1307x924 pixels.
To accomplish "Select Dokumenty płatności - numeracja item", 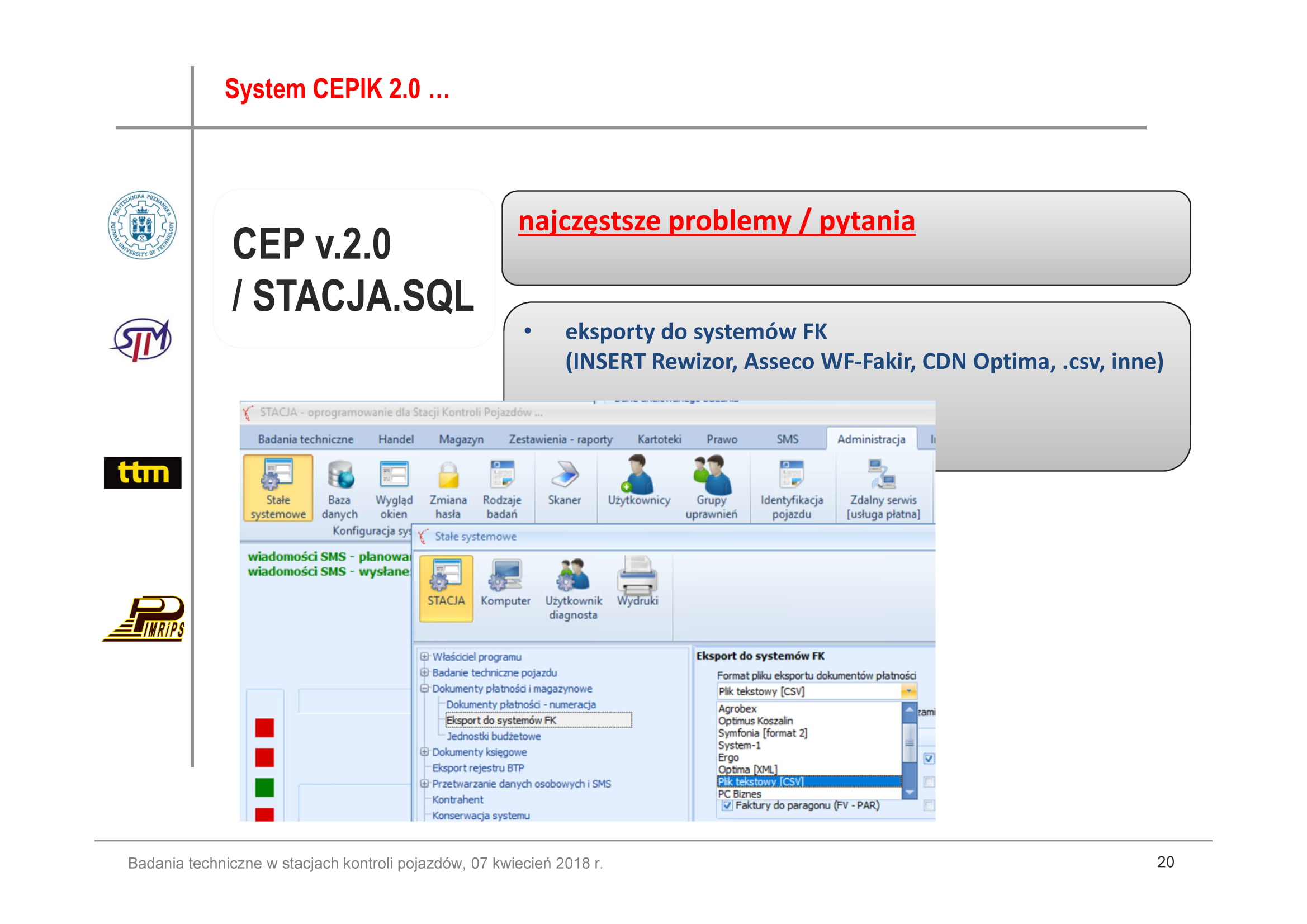I will pos(521,705).
